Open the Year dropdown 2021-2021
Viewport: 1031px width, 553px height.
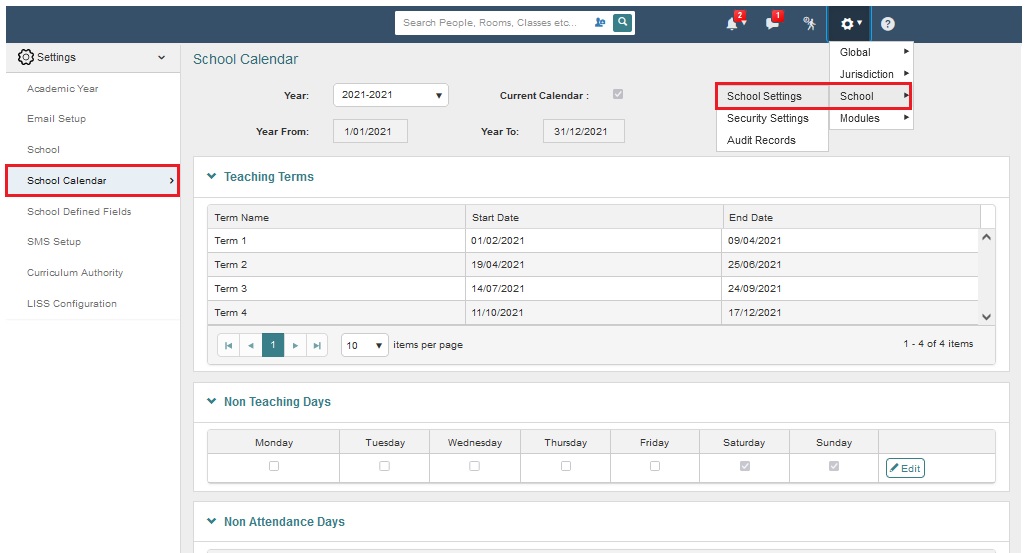(391, 95)
